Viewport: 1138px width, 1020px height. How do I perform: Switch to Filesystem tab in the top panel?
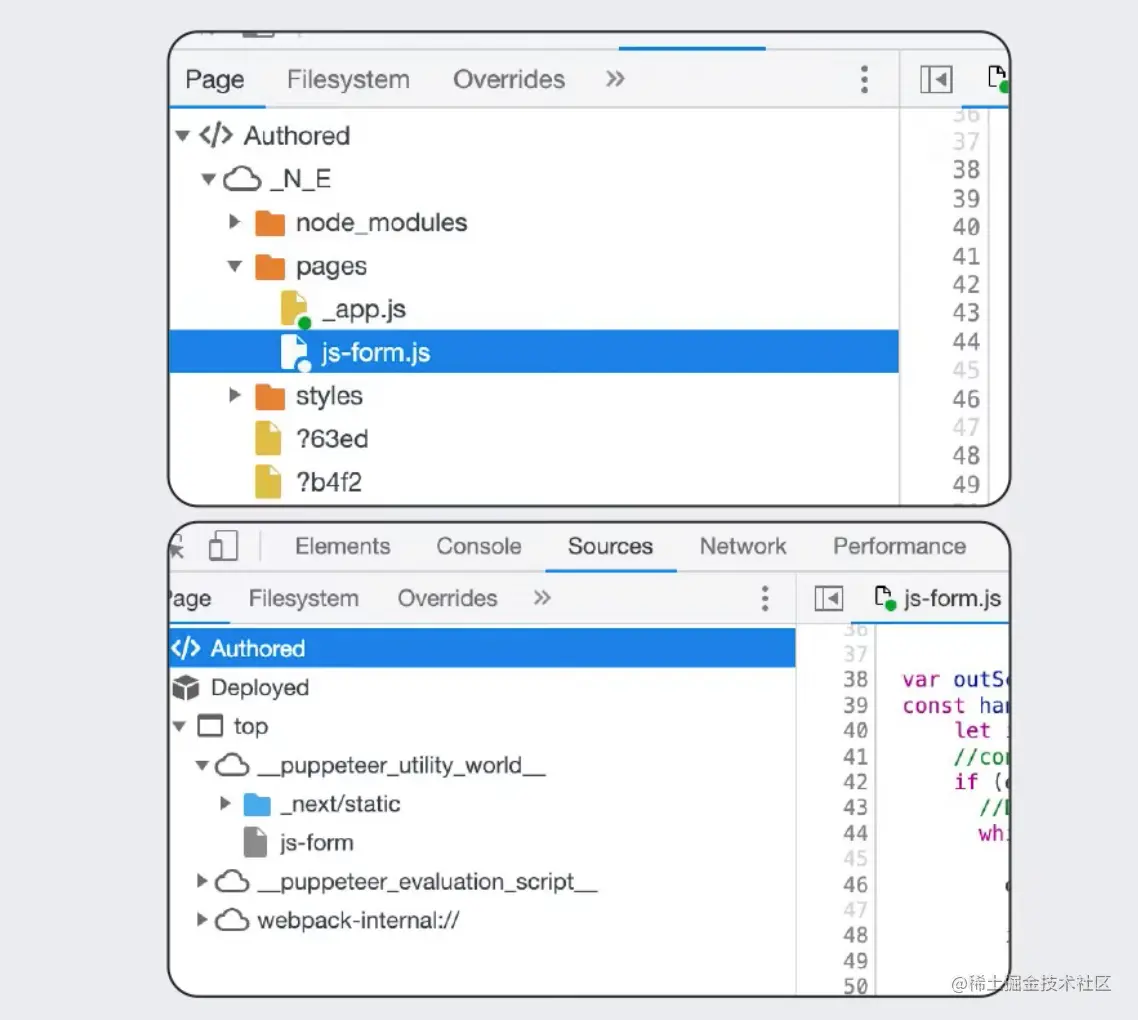pyautogui.click(x=348, y=79)
